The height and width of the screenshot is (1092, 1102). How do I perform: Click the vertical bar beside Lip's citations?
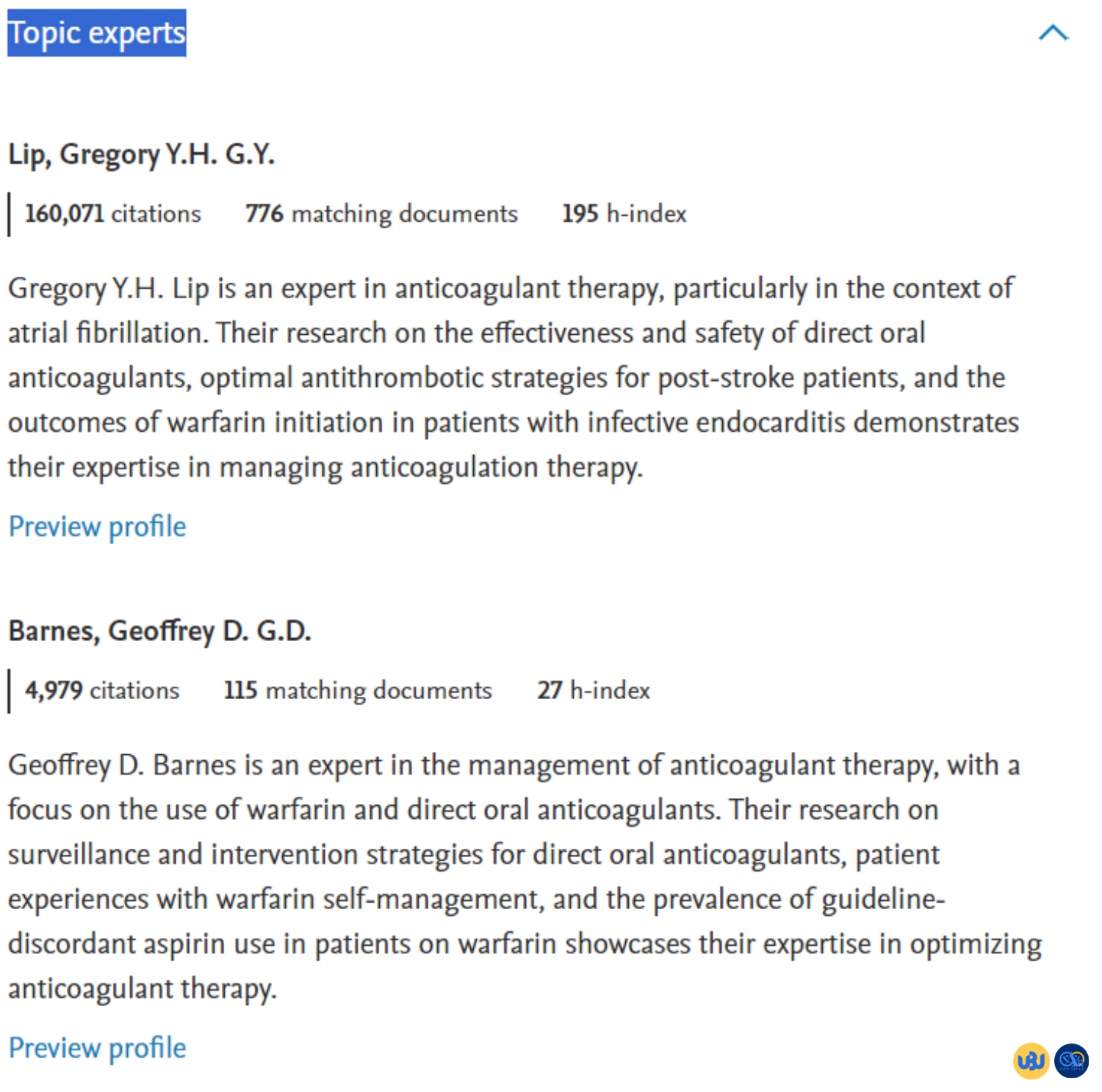click(9, 214)
